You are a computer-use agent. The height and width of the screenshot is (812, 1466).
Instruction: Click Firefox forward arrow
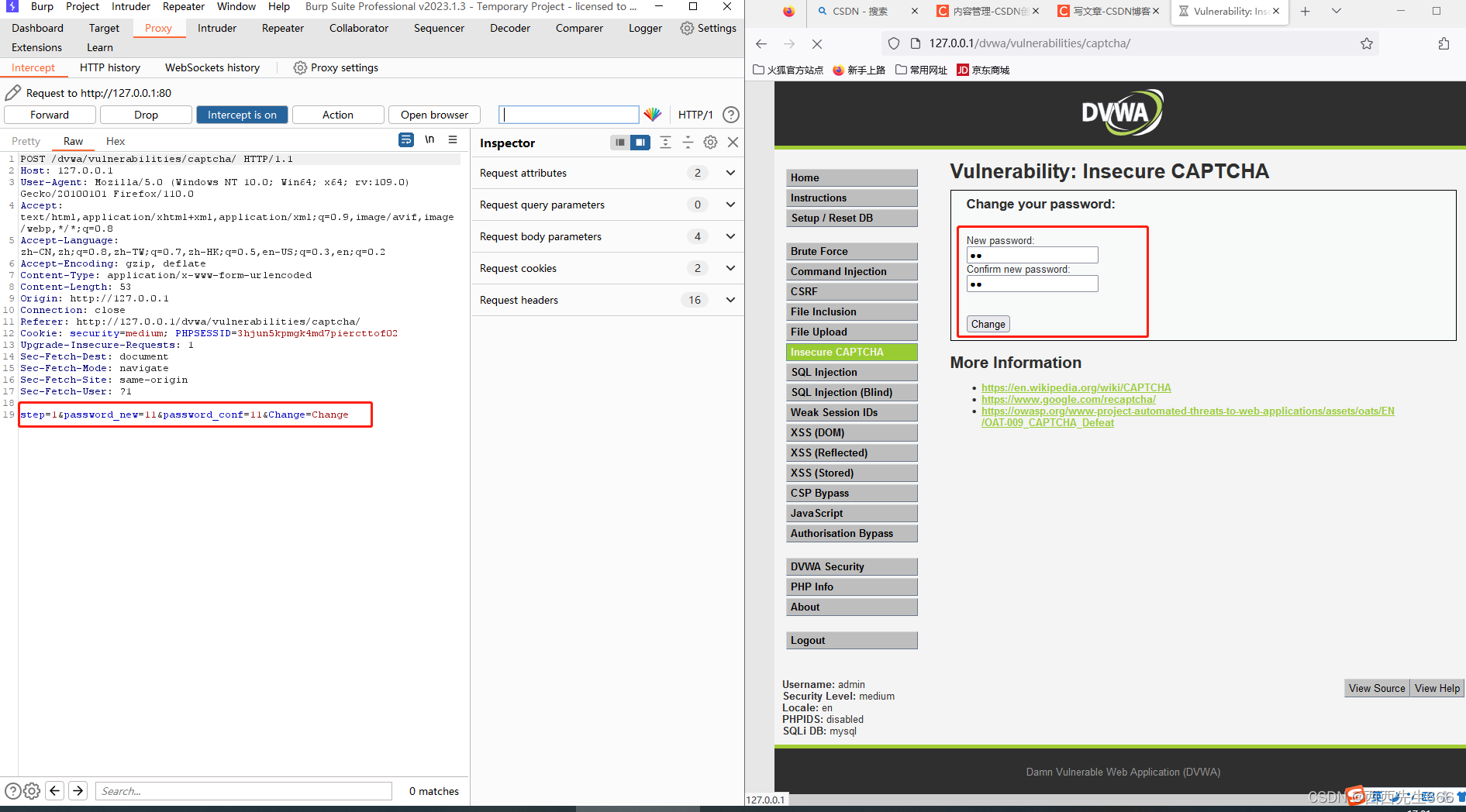[x=789, y=44]
